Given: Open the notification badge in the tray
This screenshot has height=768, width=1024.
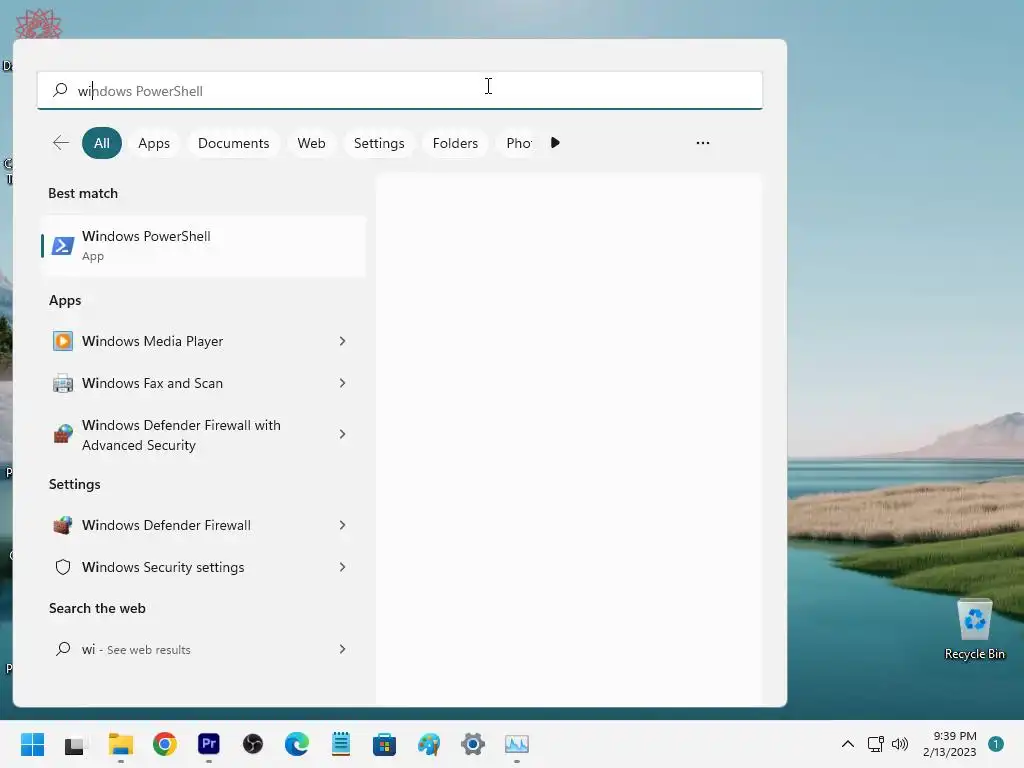Looking at the screenshot, I should click(x=996, y=744).
